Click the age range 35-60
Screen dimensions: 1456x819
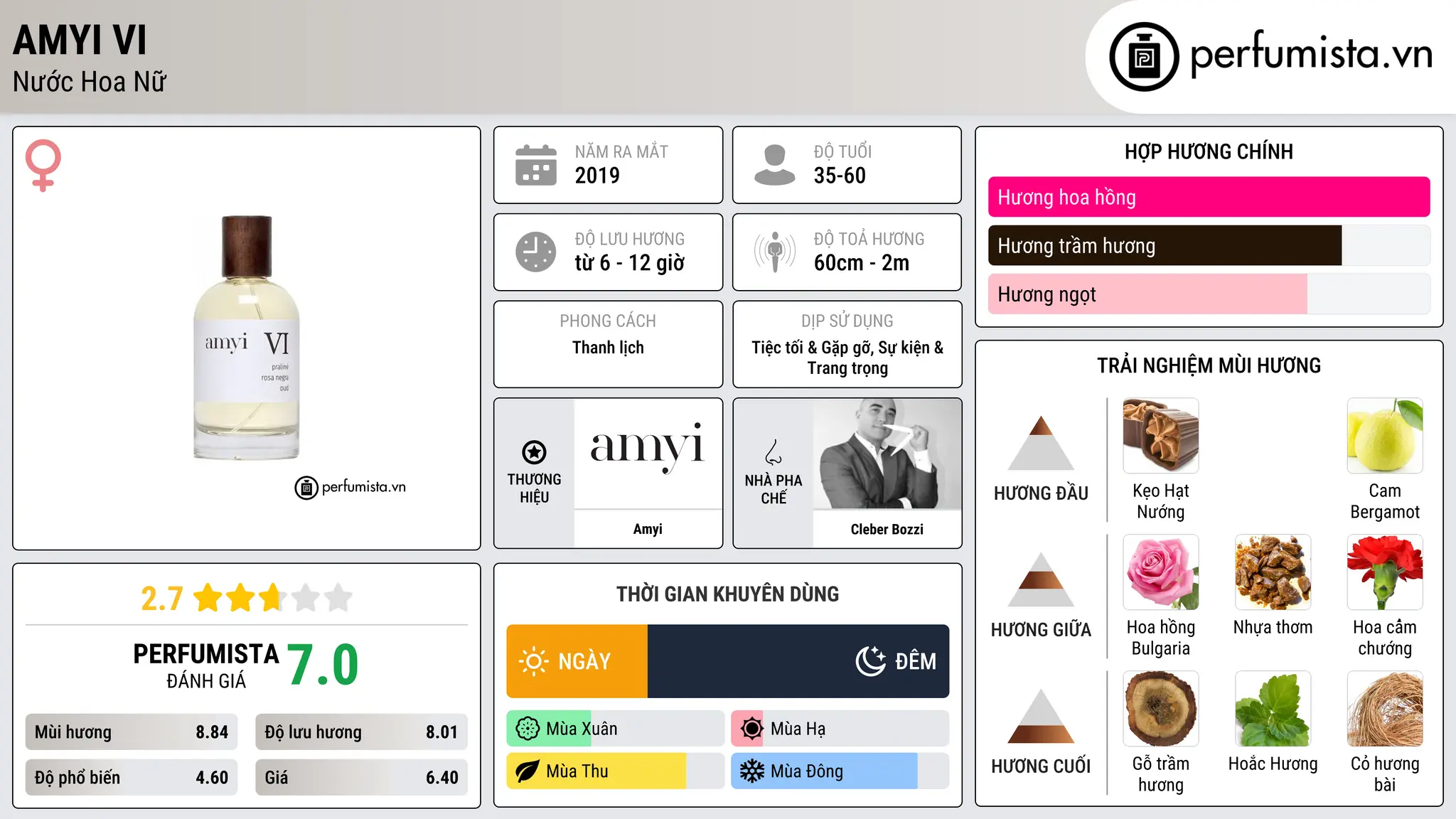840,176
